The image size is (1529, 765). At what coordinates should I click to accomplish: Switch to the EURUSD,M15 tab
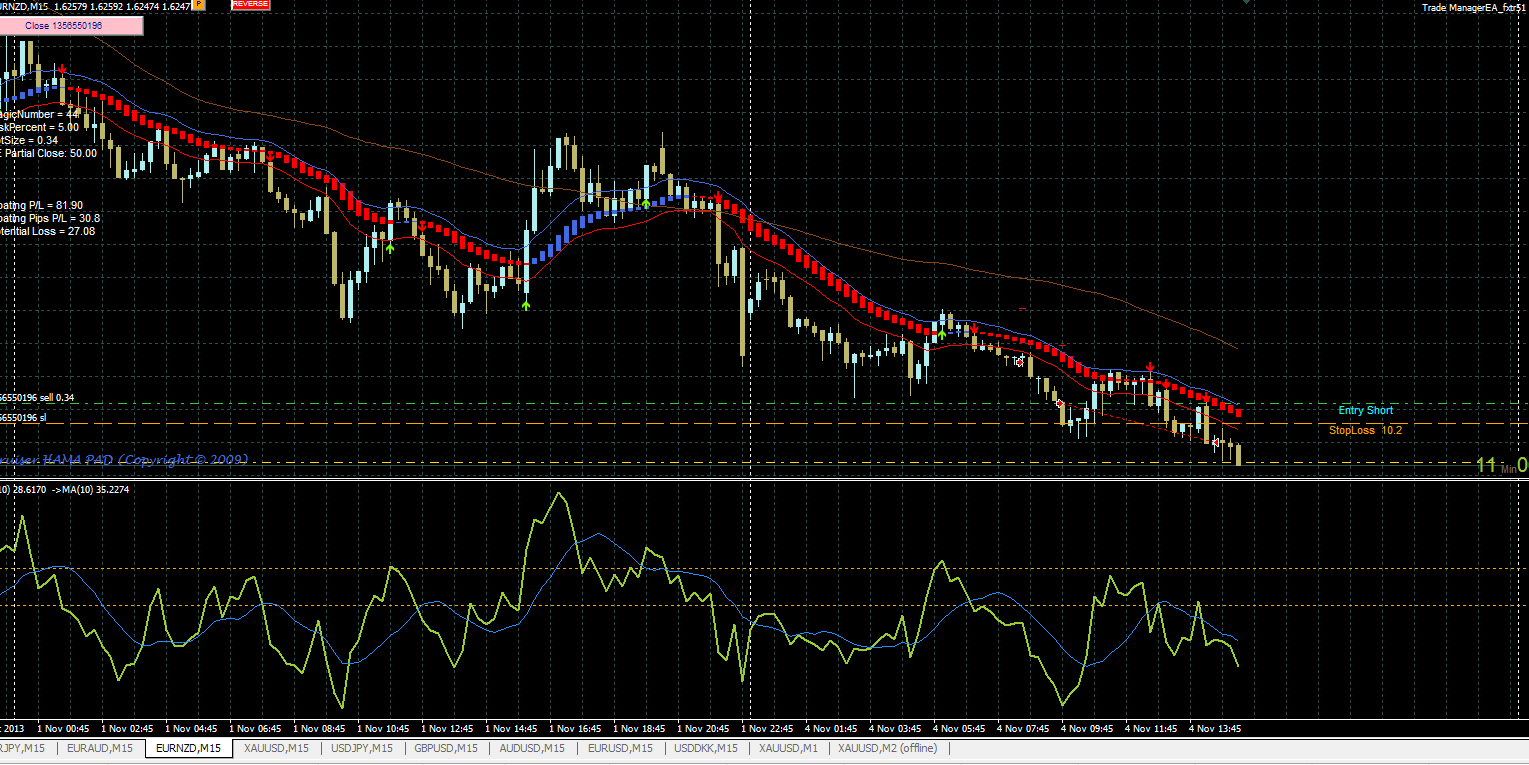click(620, 748)
